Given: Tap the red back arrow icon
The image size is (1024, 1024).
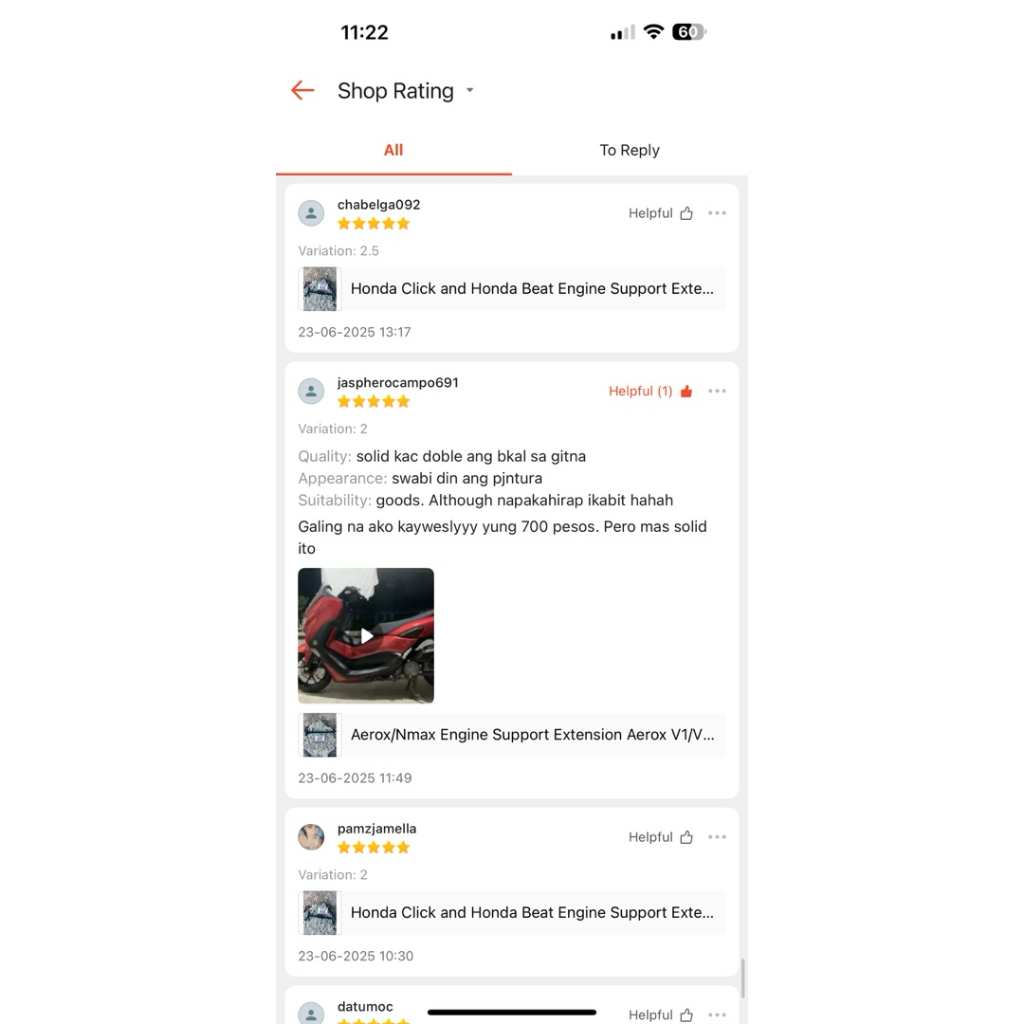Looking at the screenshot, I should pos(302,90).
